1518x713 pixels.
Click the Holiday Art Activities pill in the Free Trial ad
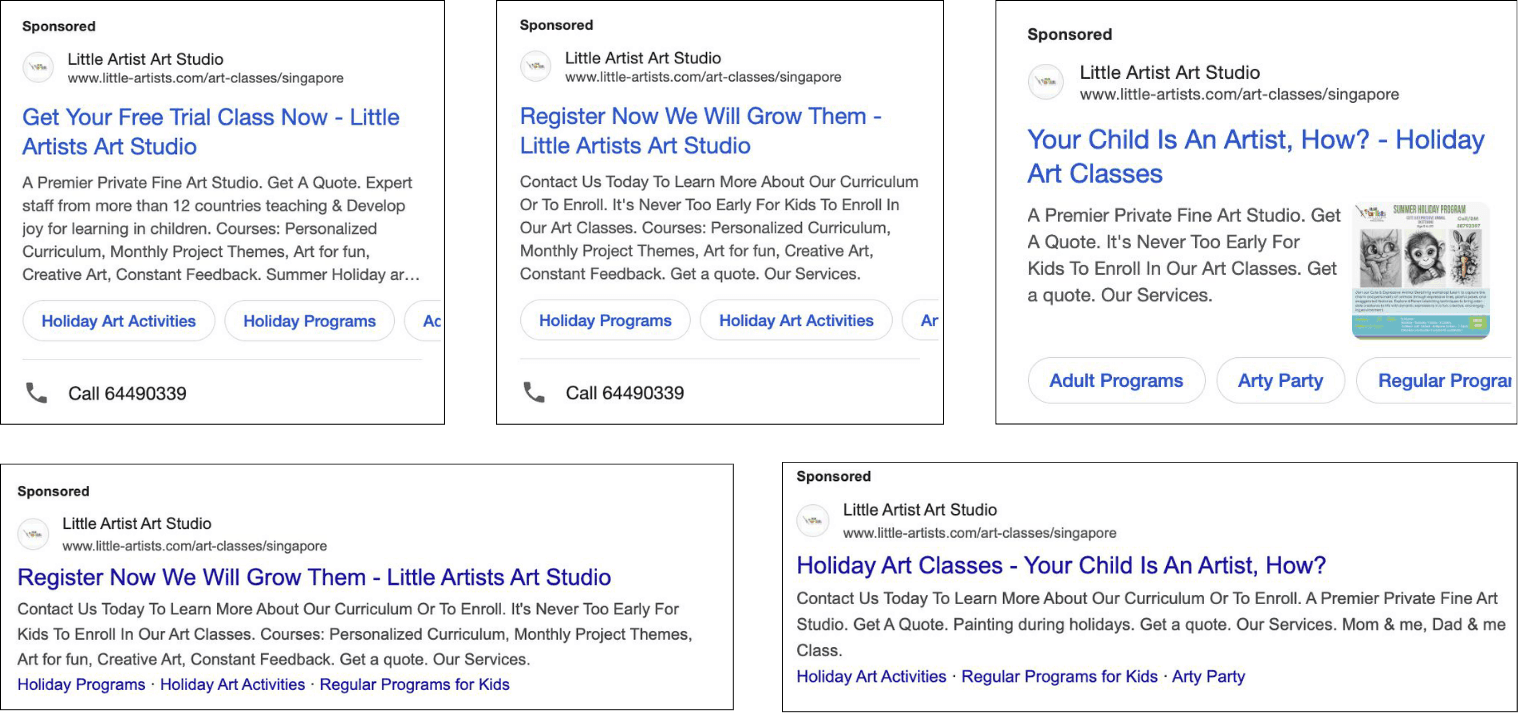point(119,321)
